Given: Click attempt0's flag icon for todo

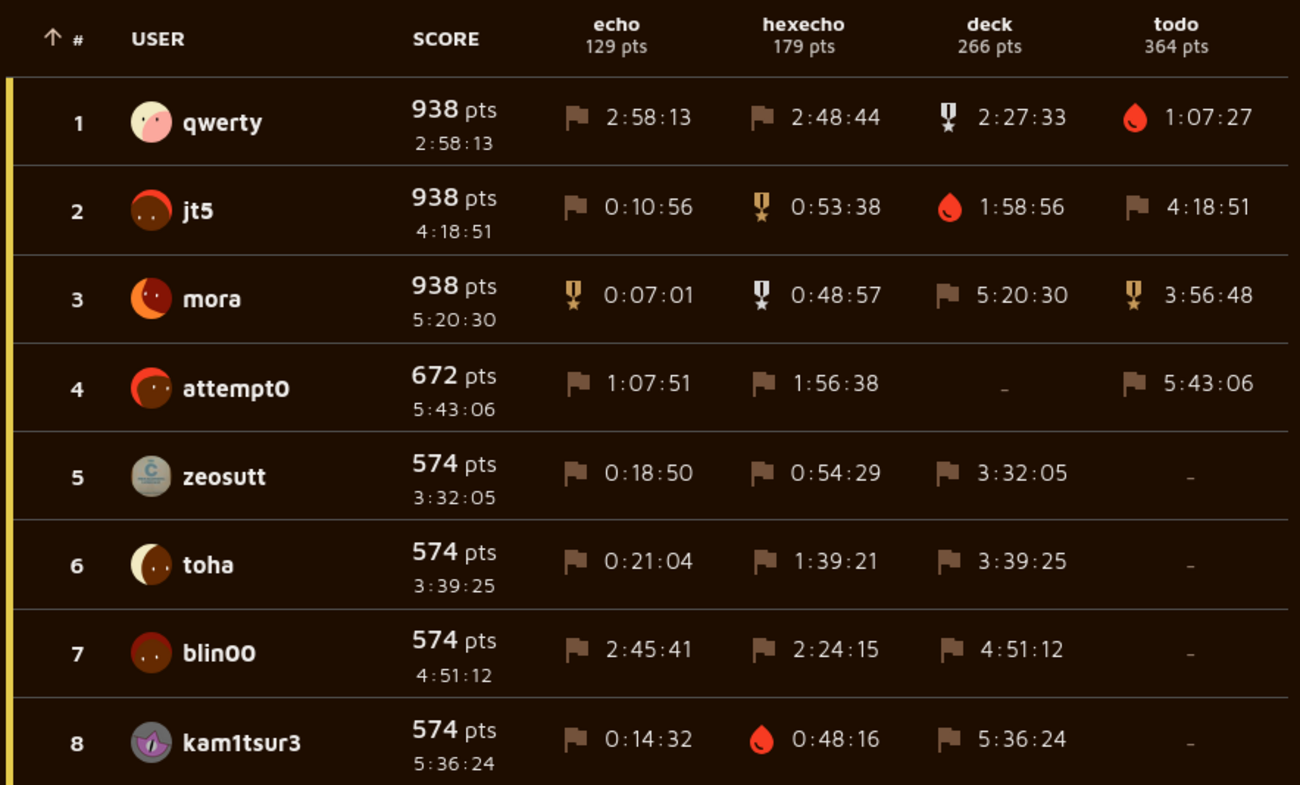Looking at the screenshot, I should pos(1135,383).
